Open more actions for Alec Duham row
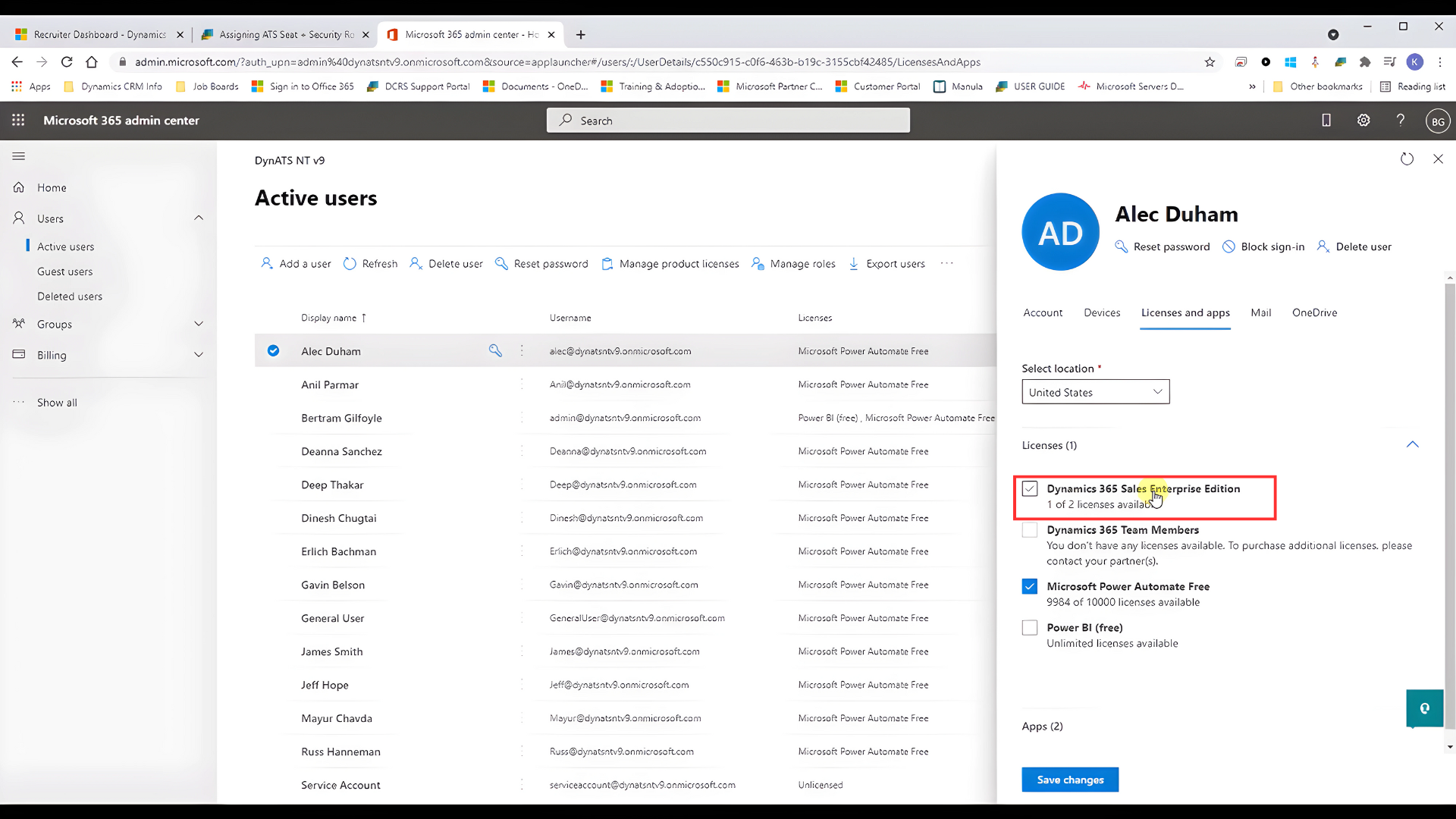This screenshot has width=1456, height=819. (522, 350)
